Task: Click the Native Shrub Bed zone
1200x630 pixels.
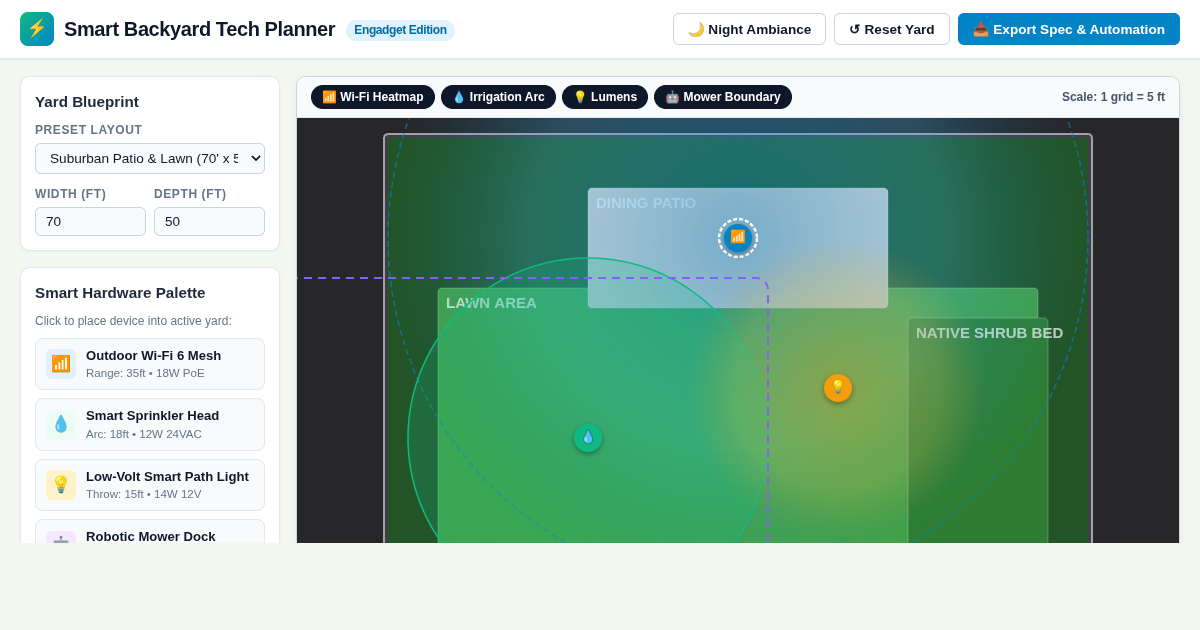Action: pos(978,430)
